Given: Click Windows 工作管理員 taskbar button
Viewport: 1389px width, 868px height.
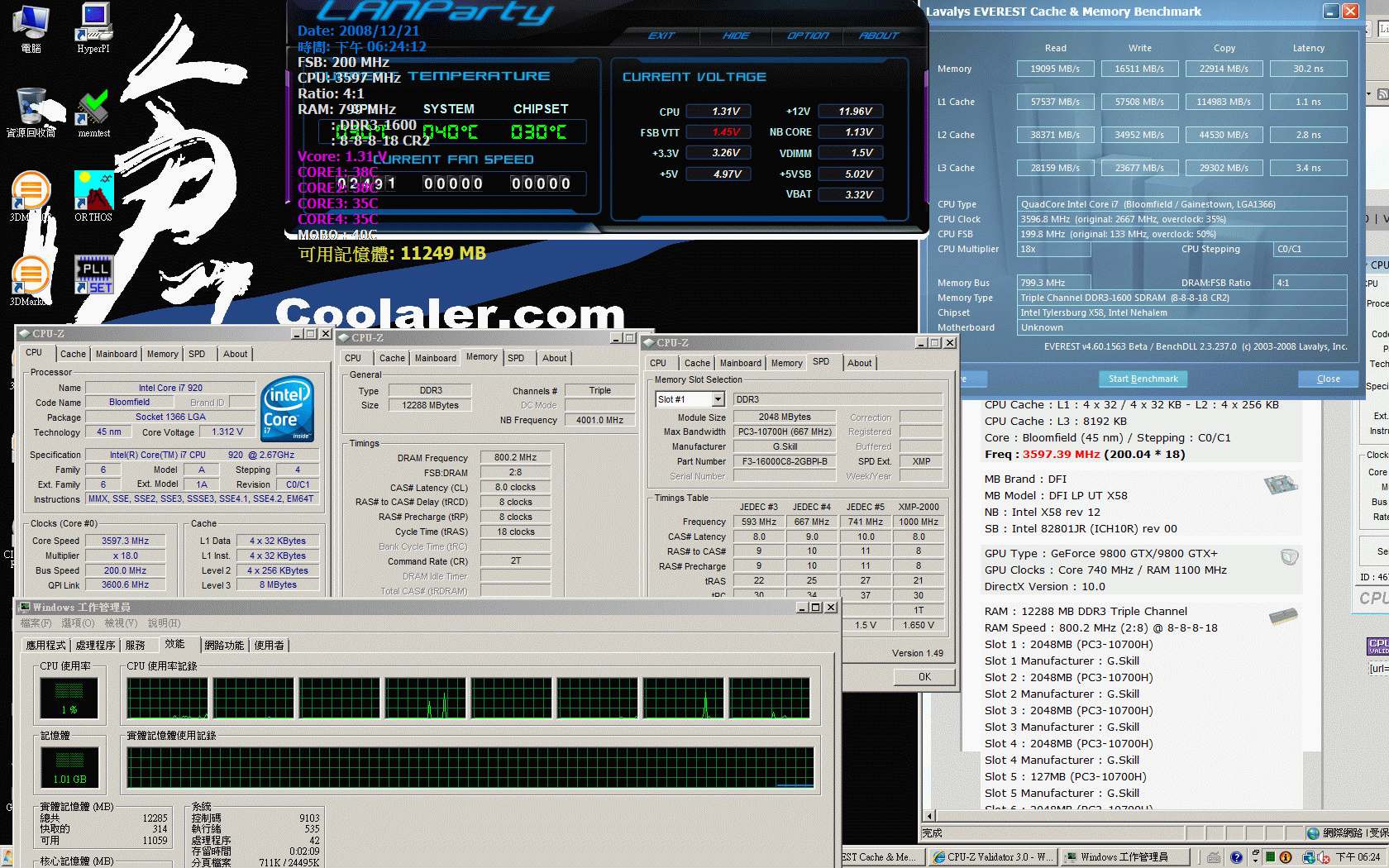Looking at the screenshot, I should click(x=1124, y=857).
